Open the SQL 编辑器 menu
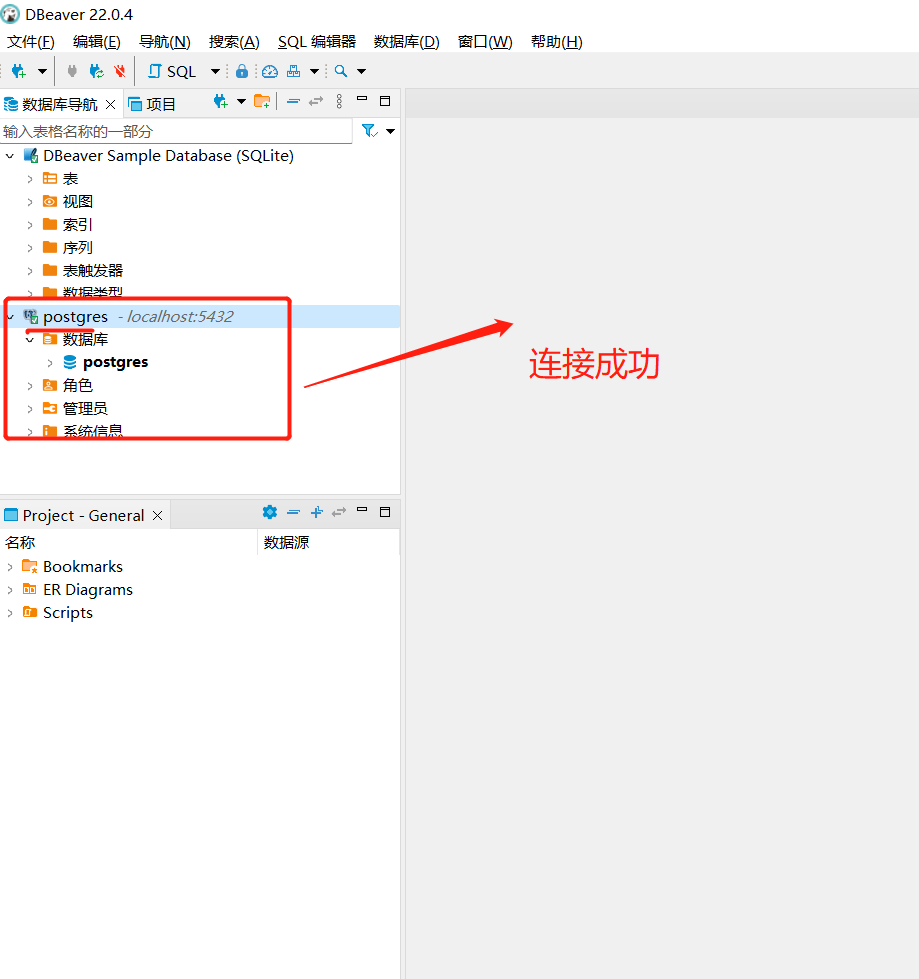The width and height of the screenshot is (919, 979). click(317, 42)
